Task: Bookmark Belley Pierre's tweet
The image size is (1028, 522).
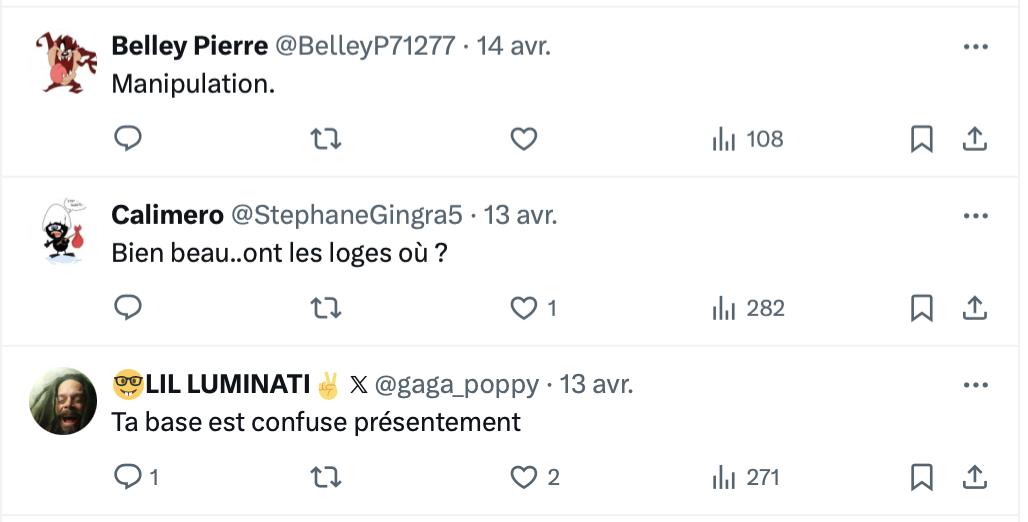Action: [x=922, y=139]
